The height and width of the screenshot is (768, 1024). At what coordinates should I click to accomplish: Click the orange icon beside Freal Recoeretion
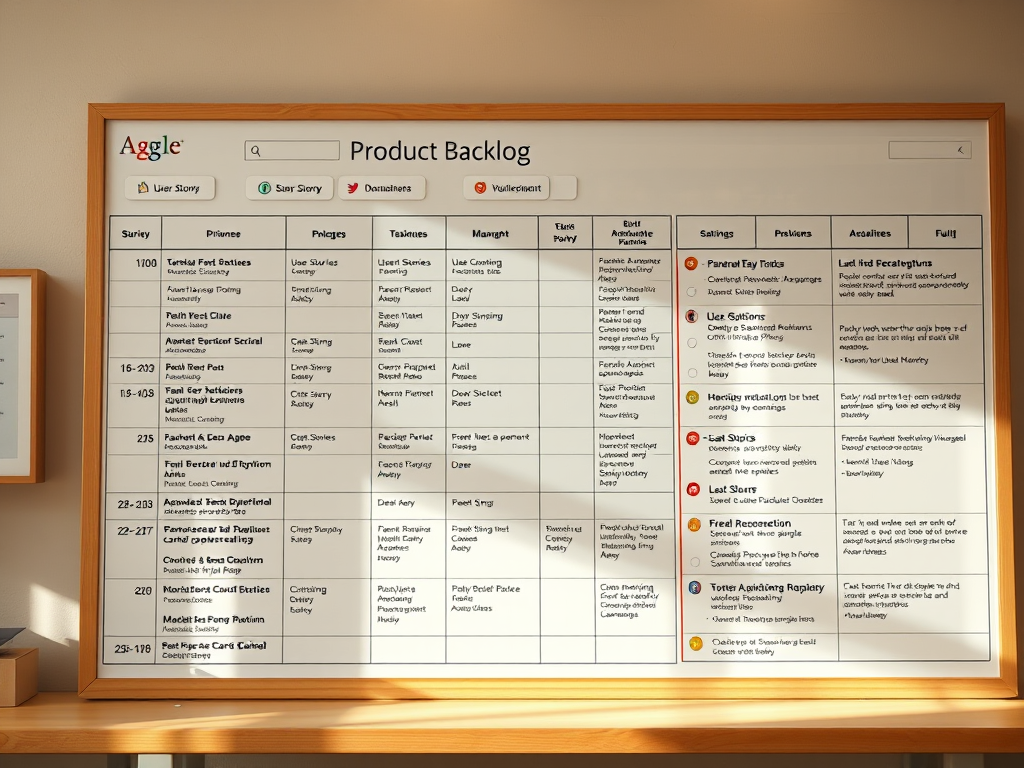(694, 524)
